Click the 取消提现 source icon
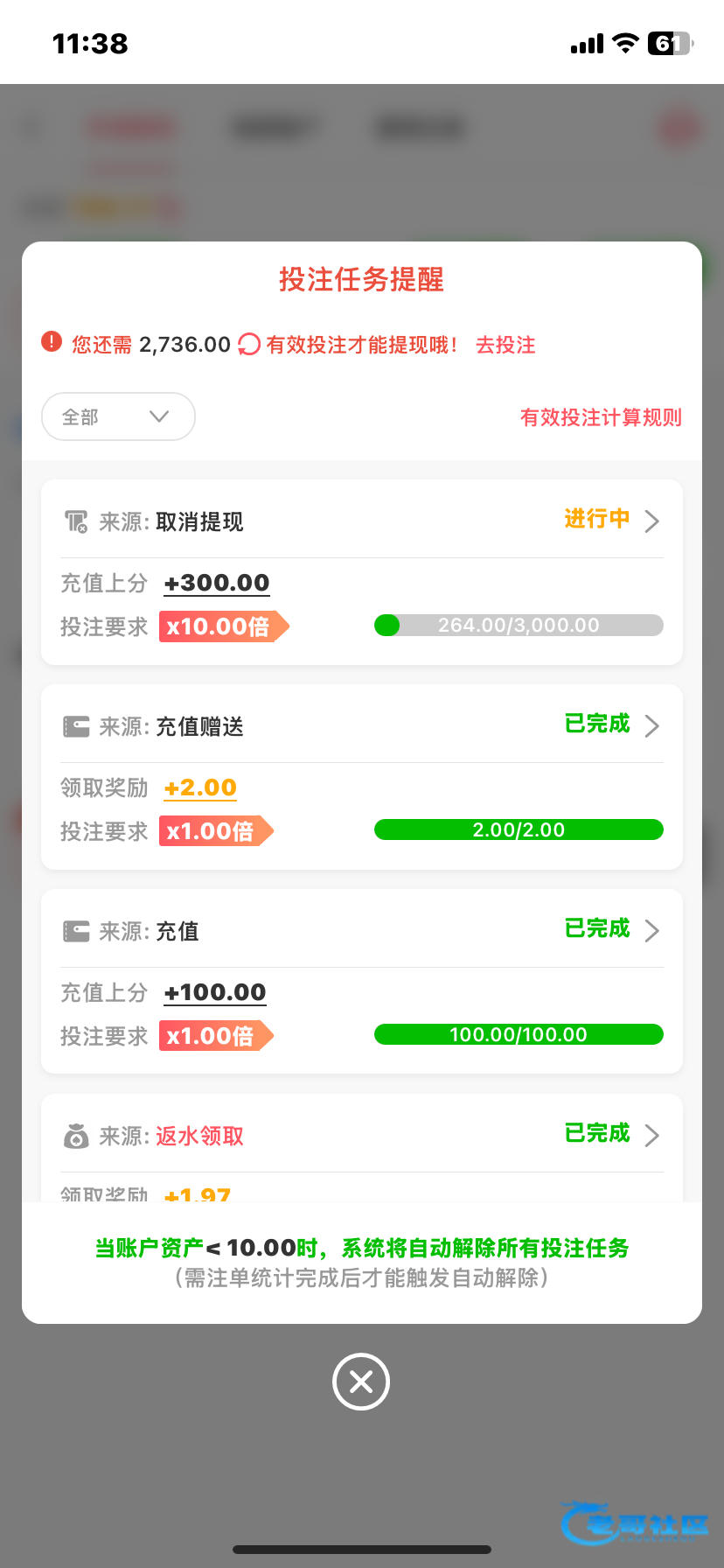The image size is (724, 1568). [76, 522]
